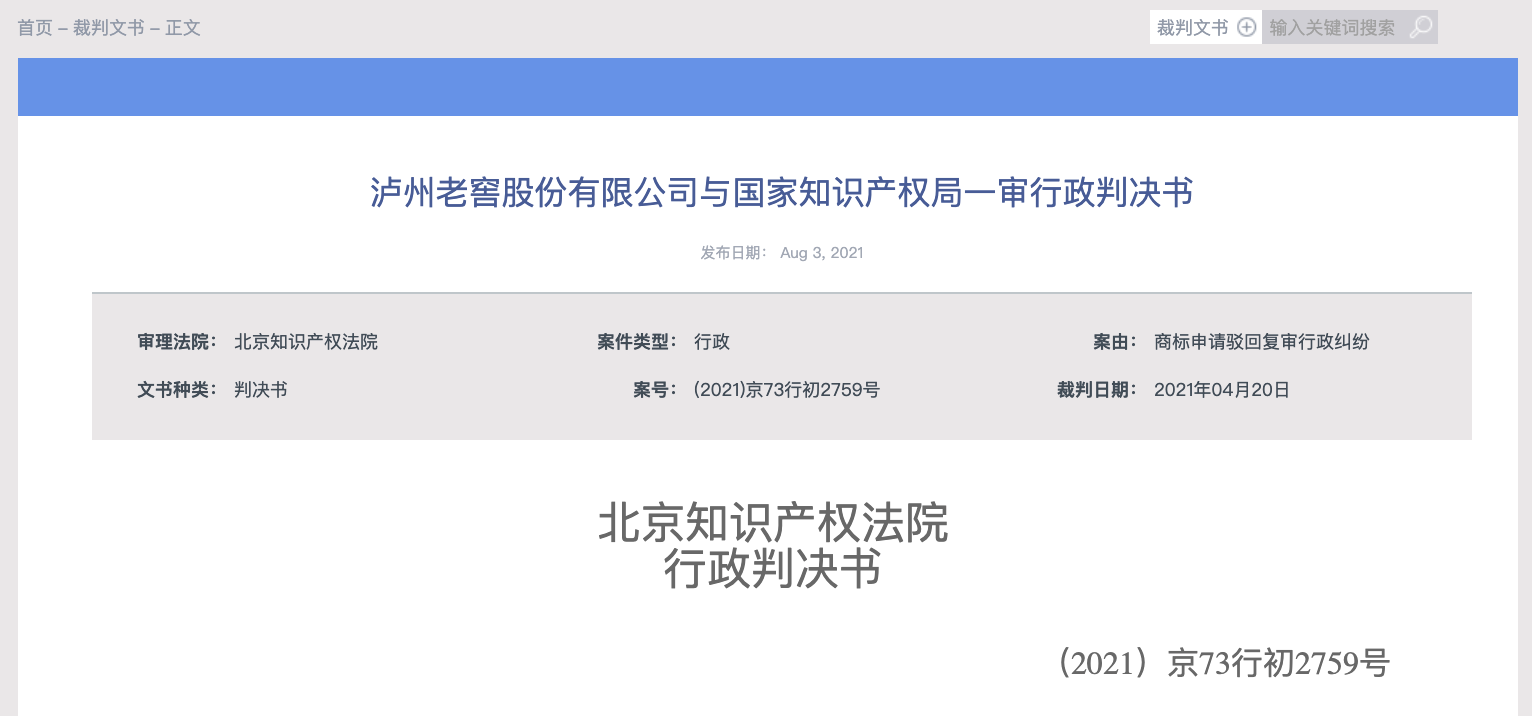Click court value 北京知识产权法院 in the info panel
1532x716 pixels.
tap(306, 342)
